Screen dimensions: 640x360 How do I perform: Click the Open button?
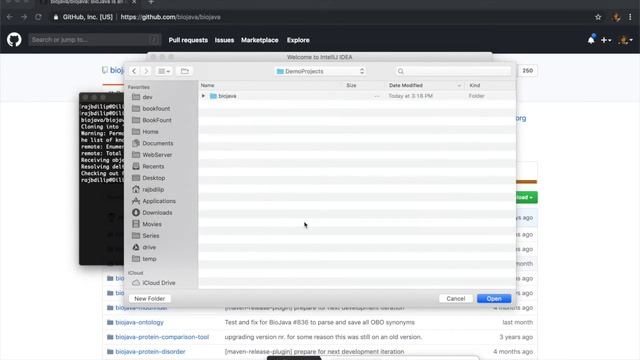(x=494, y=299)
